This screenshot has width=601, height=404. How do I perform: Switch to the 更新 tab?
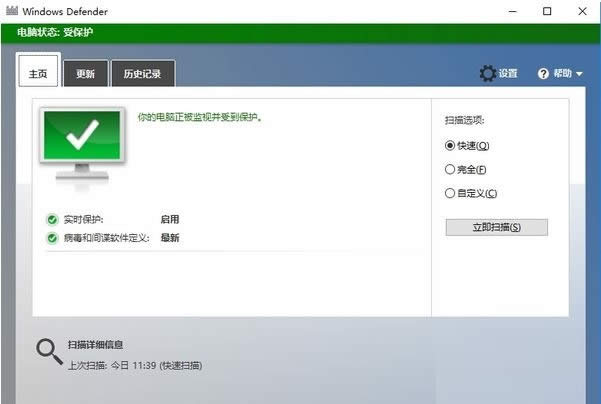tap(85, 74)
